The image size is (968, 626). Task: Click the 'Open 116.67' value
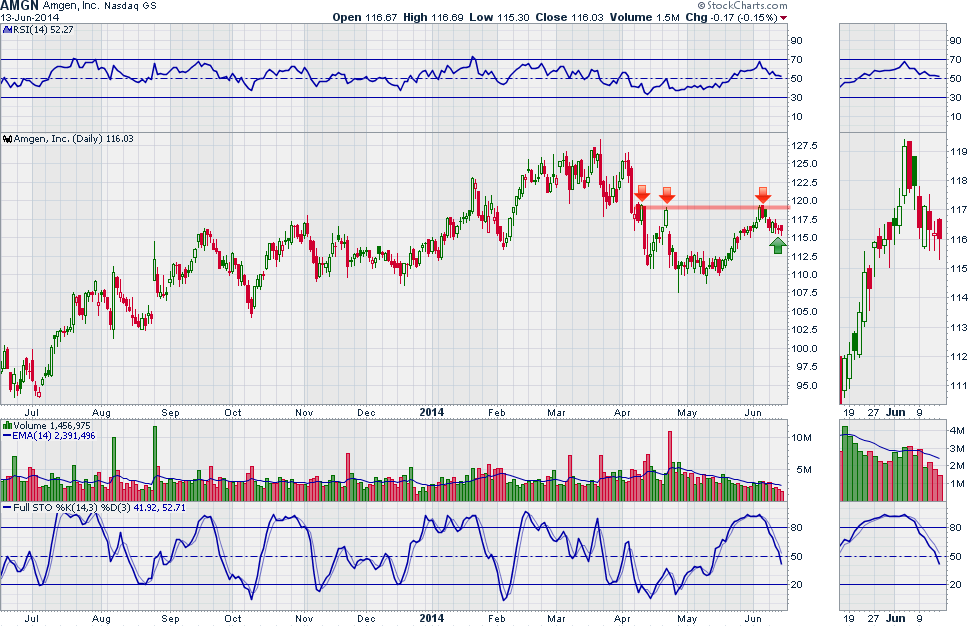(364, 17)
